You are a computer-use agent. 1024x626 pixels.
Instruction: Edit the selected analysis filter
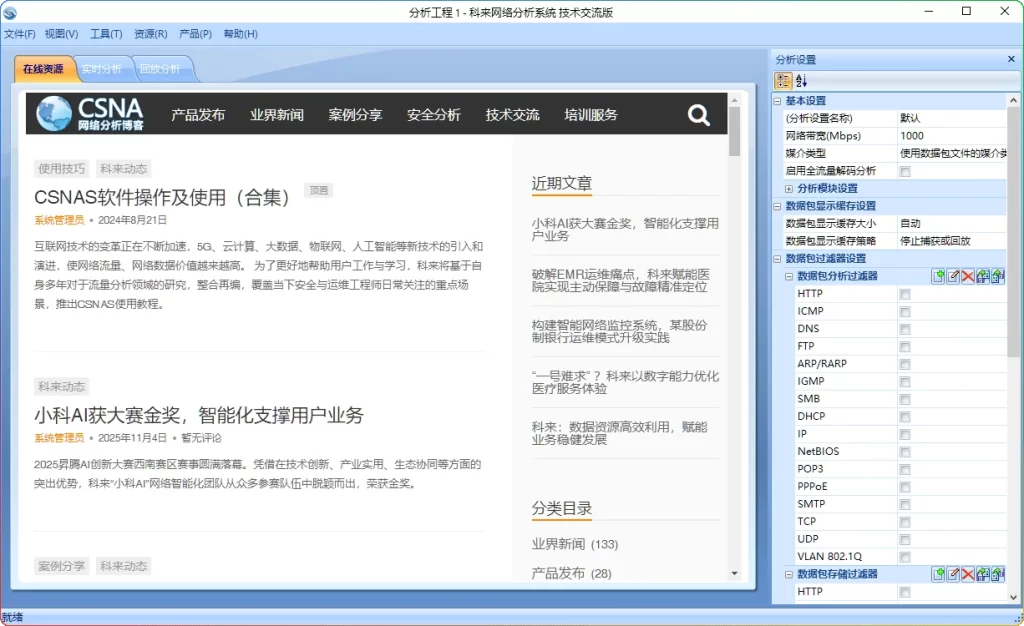(x=952, y=275)
